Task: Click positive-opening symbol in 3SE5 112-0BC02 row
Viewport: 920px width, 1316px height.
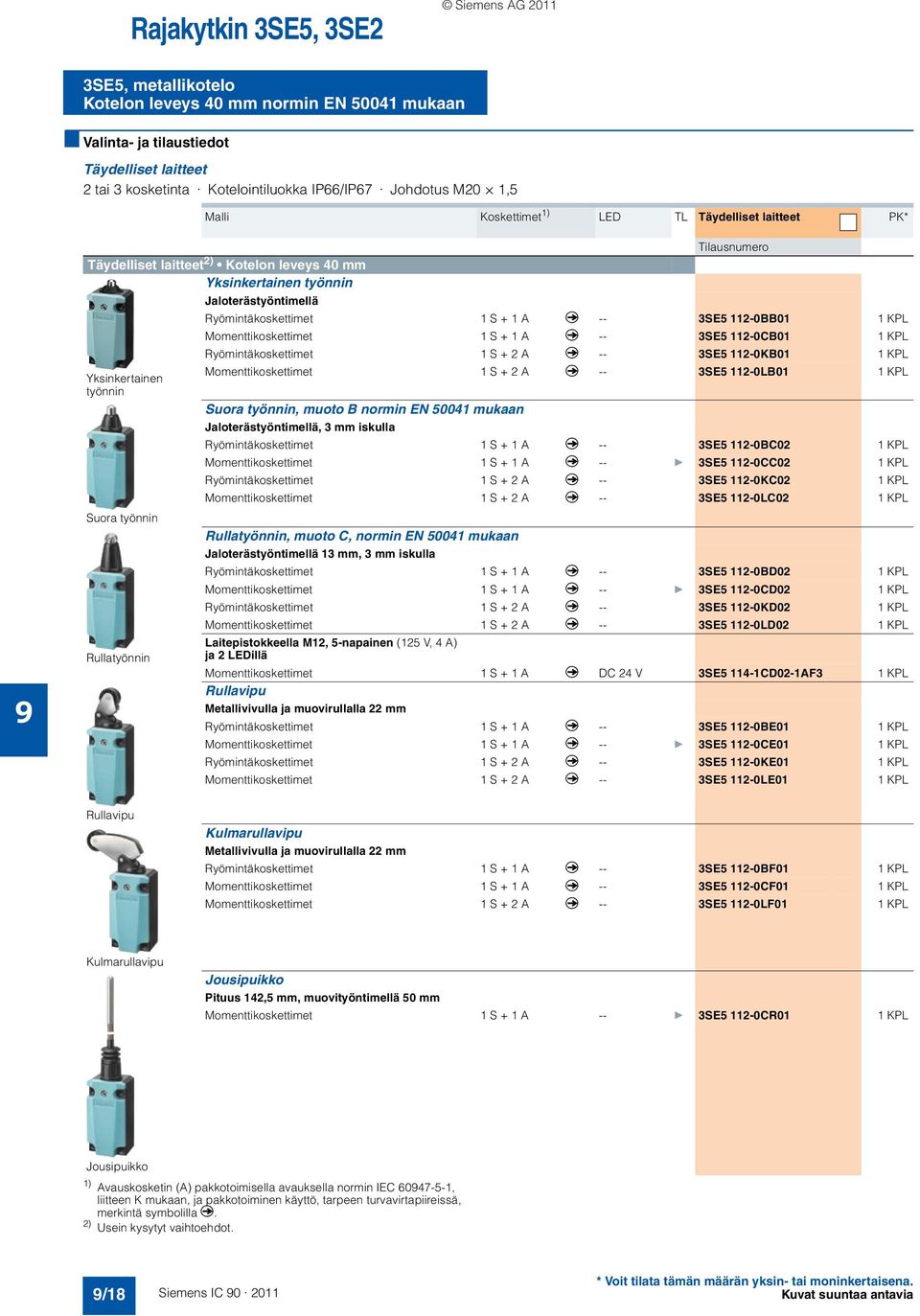Action: 572,444
